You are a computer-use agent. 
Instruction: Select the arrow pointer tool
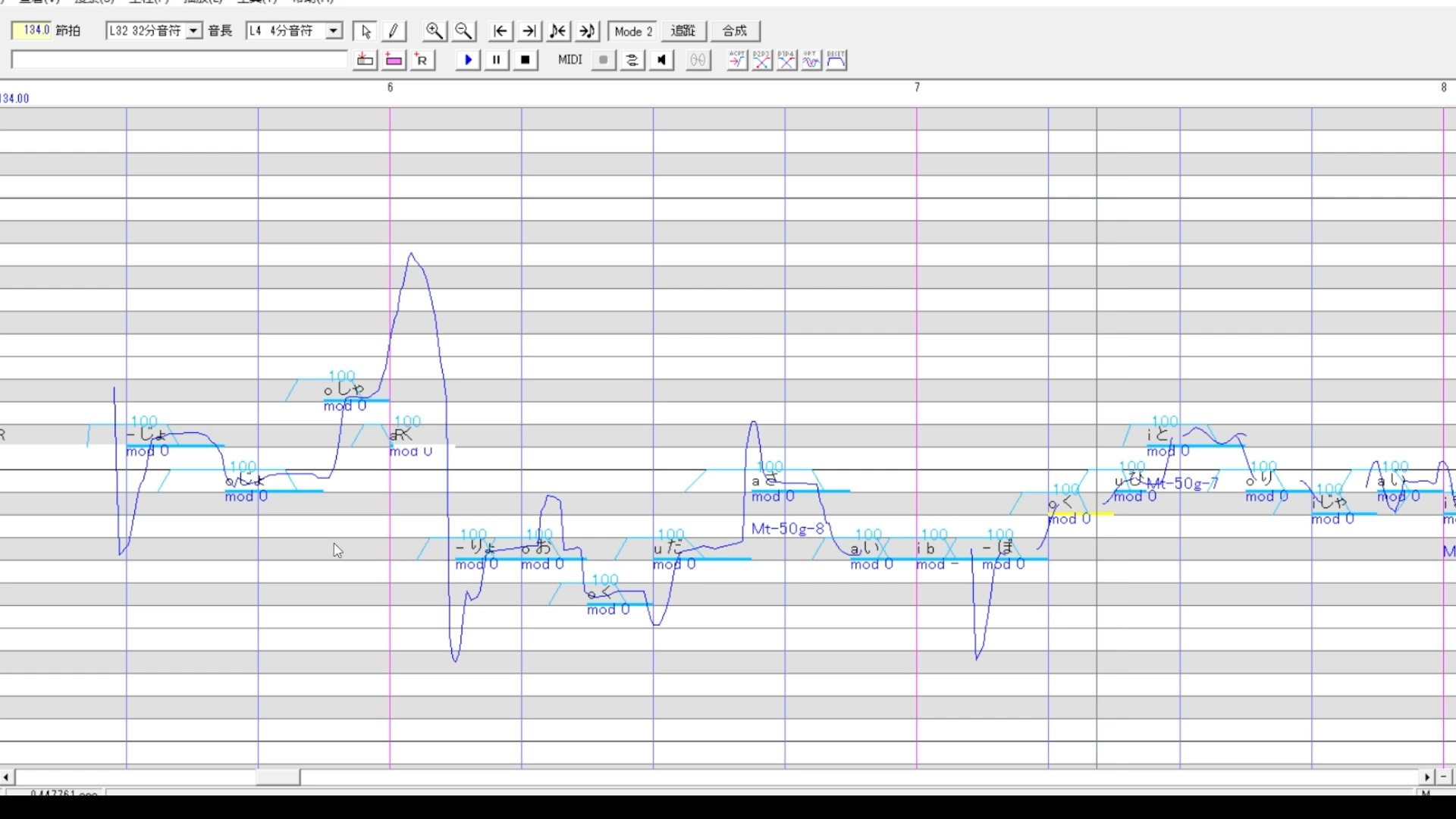pyautogui.click(x=366, y=31)
